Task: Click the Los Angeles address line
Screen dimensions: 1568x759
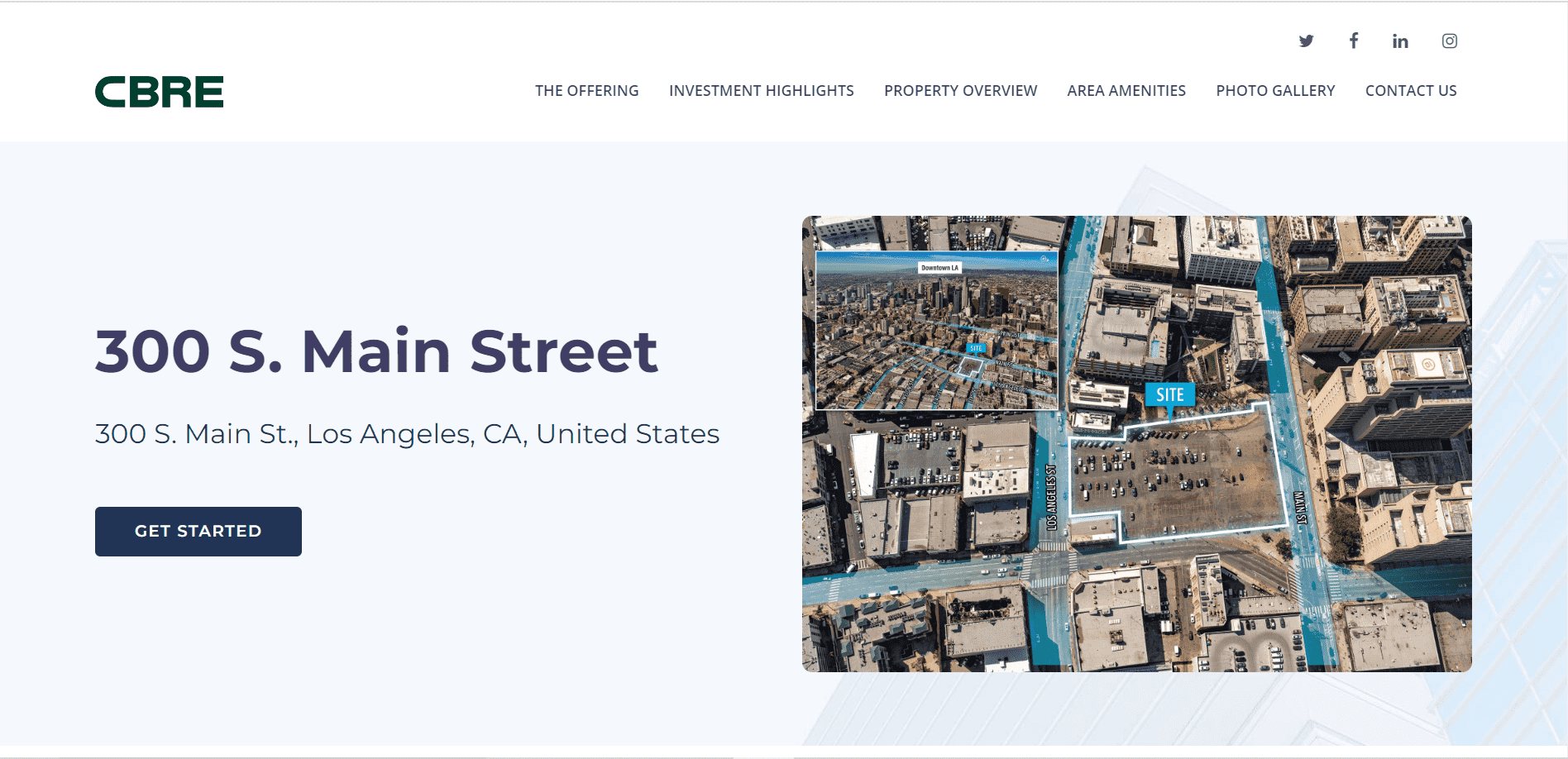Action: pos(407,434)
